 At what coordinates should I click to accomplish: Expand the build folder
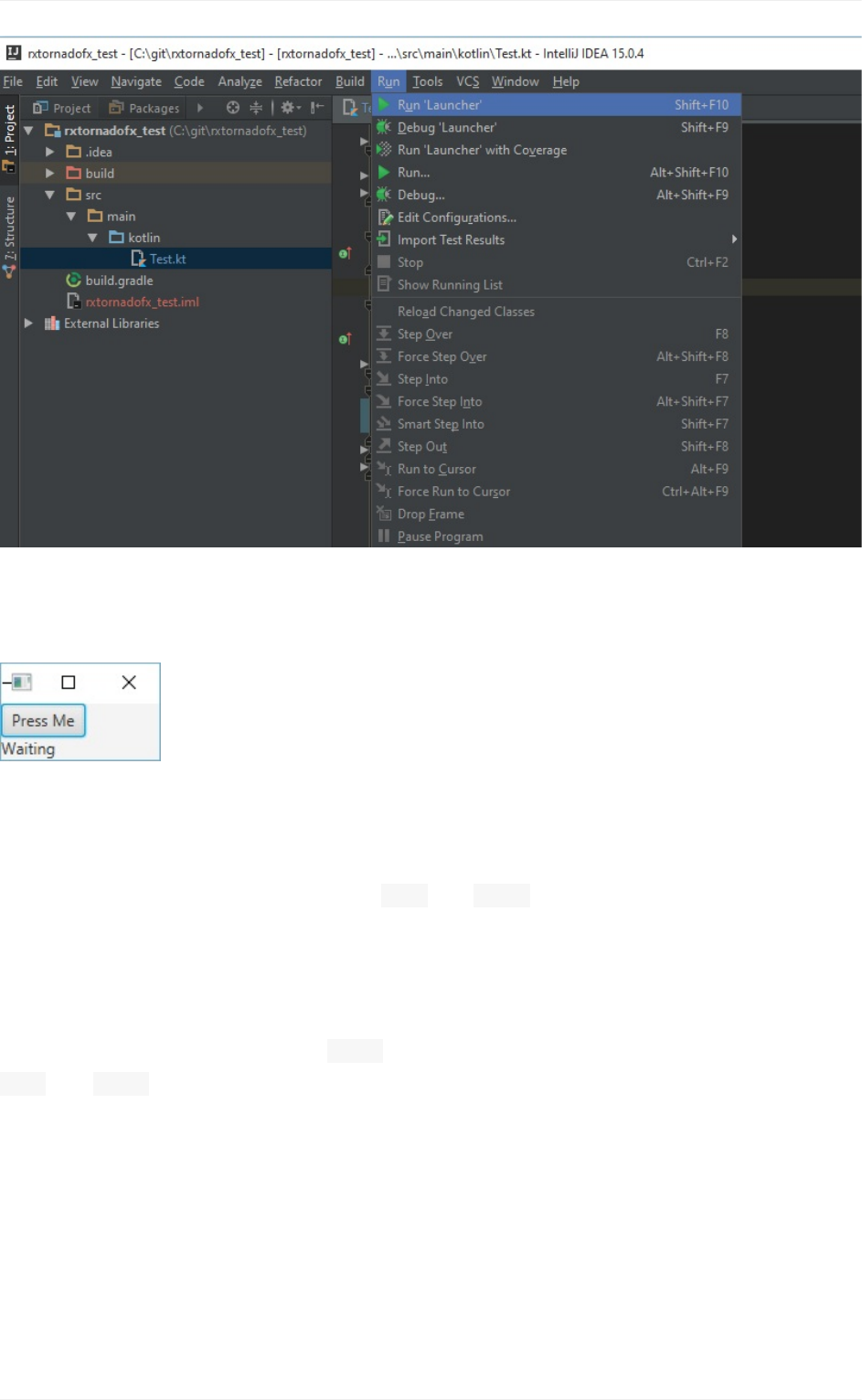(x=50, y=173)
